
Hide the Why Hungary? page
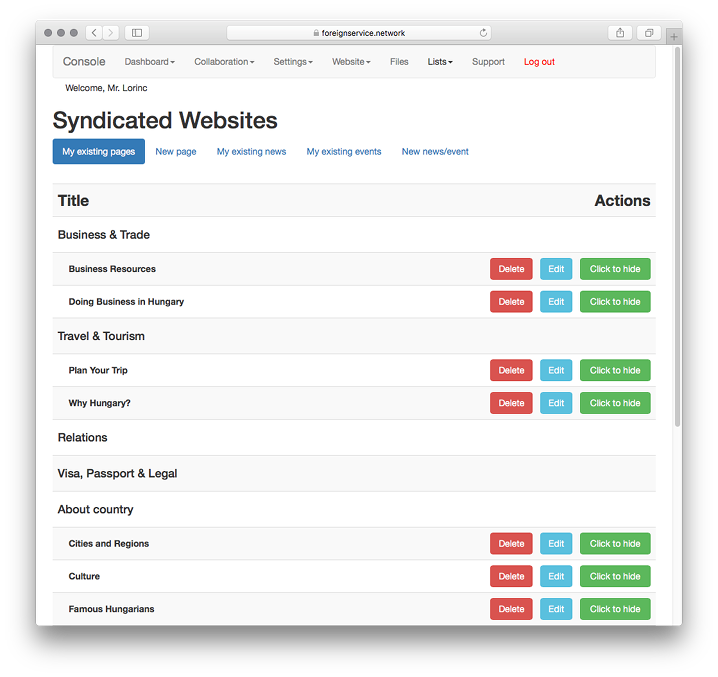pyautogui.click(x=615, y=403)
